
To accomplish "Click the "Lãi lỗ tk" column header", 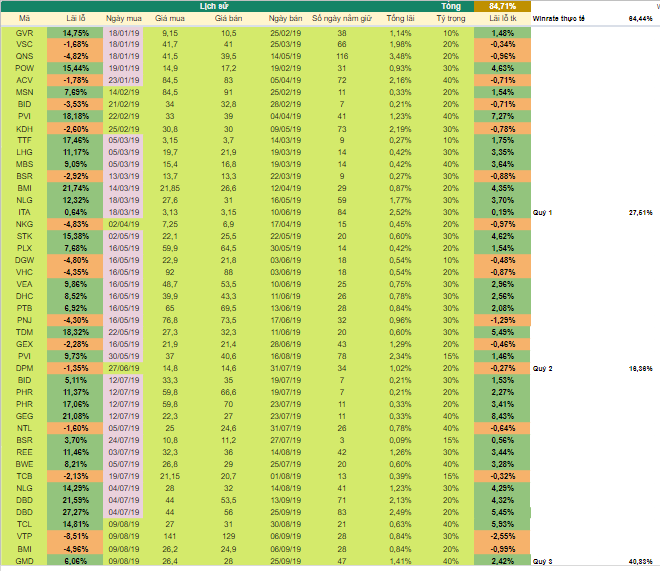I will pos(503,19).
